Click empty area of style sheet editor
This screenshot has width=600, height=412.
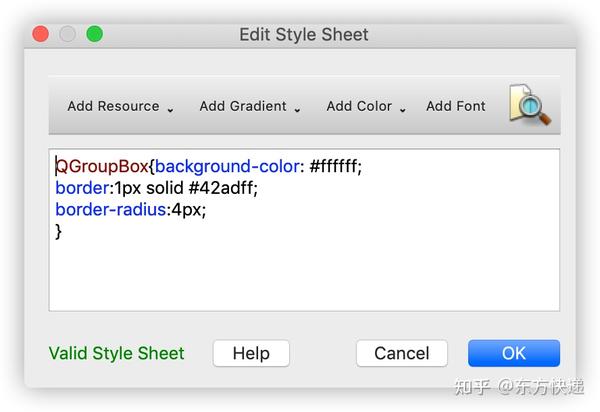300,275
